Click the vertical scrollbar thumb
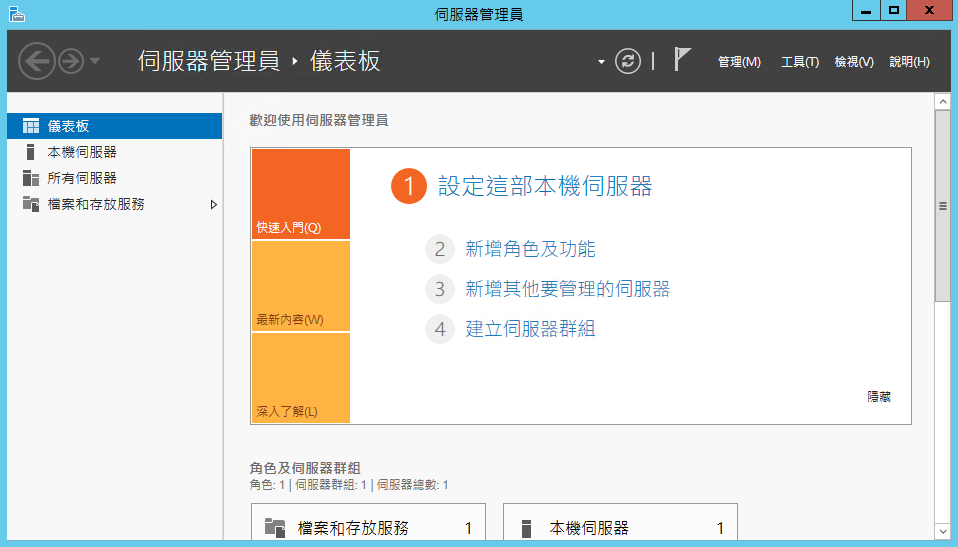 tap(942, 205)
